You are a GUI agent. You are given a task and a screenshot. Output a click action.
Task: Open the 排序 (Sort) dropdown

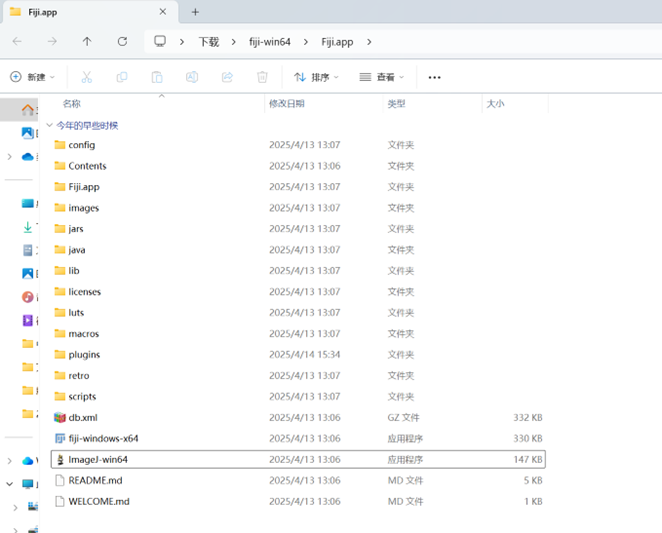pos(316,77)
